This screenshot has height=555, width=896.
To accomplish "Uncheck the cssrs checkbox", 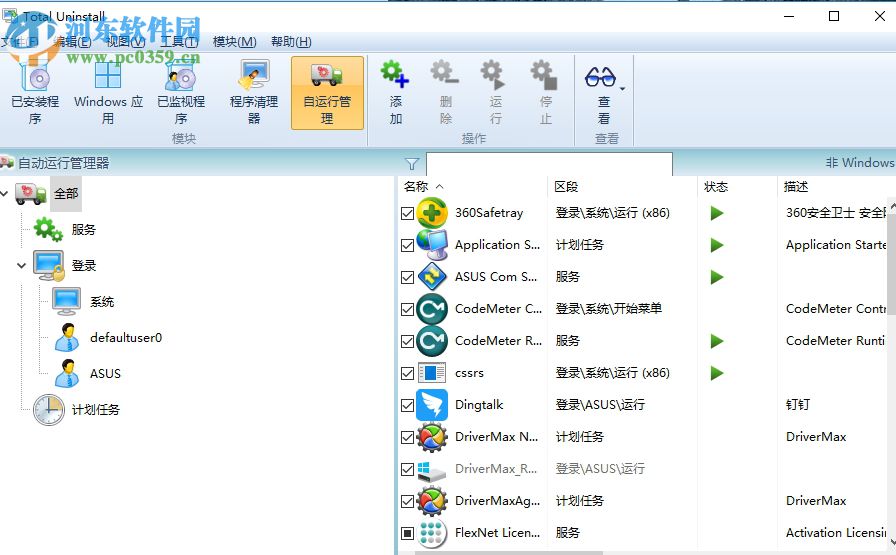I will (x=407, y=374).
